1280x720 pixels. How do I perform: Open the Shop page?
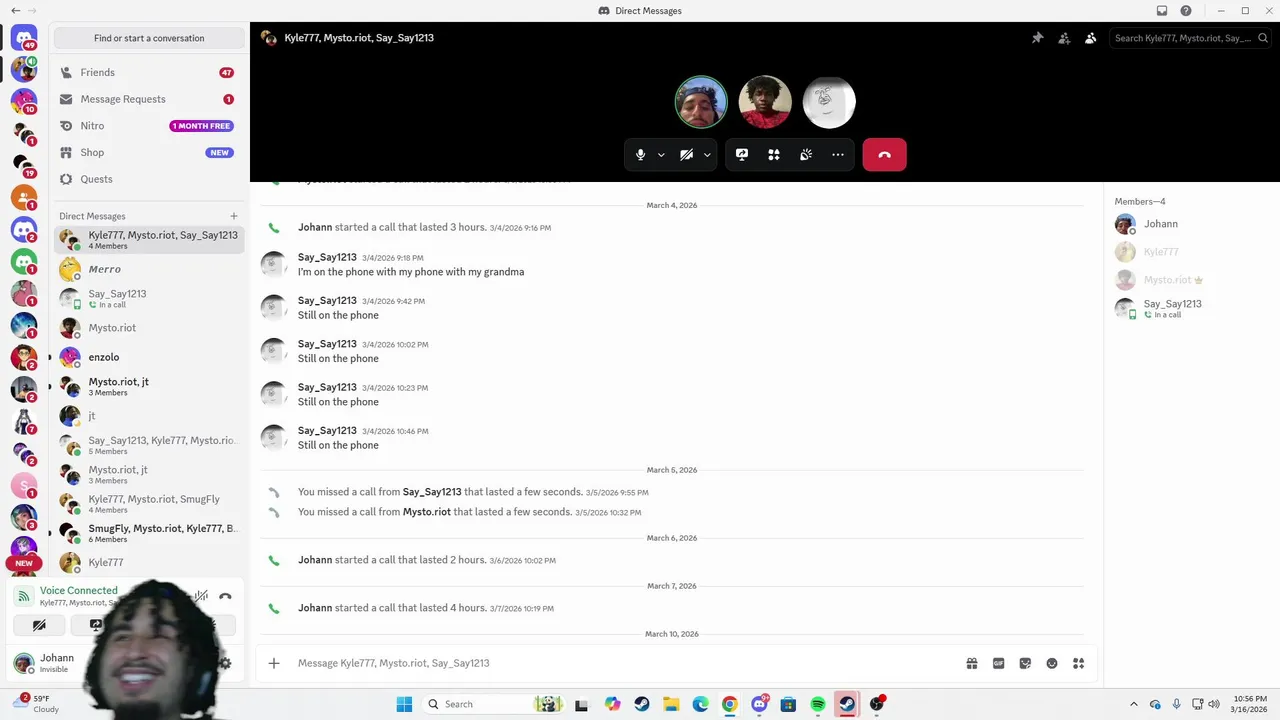pyautogui.click(x=149, y=152)
